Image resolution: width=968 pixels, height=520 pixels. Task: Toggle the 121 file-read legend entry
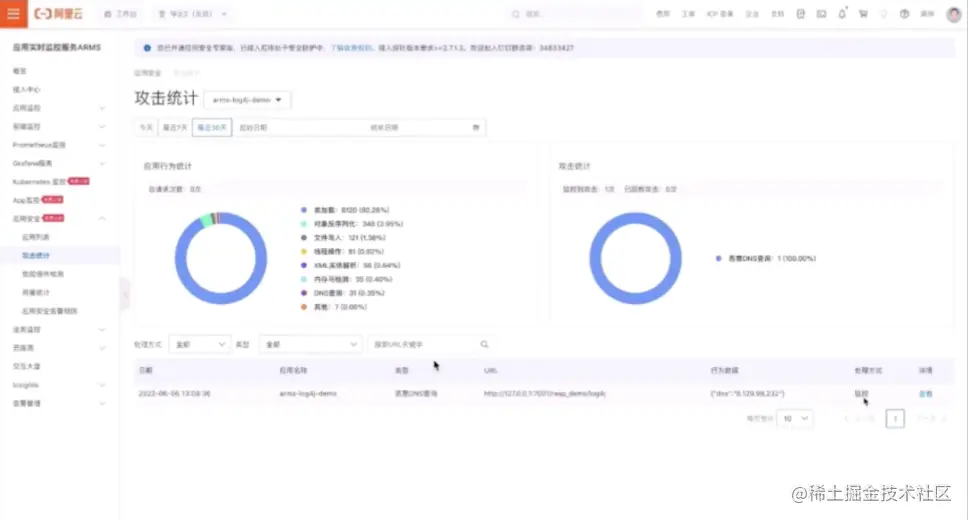tap(343, 238)
